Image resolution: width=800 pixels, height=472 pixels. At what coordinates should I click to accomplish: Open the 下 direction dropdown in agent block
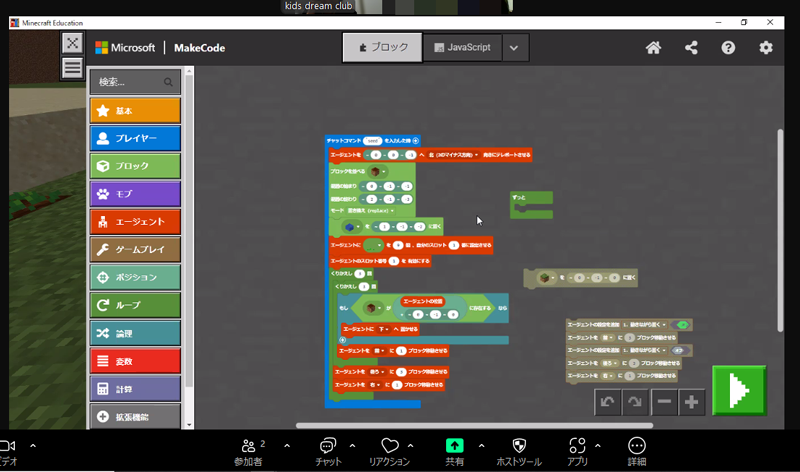tap(383, 330)
